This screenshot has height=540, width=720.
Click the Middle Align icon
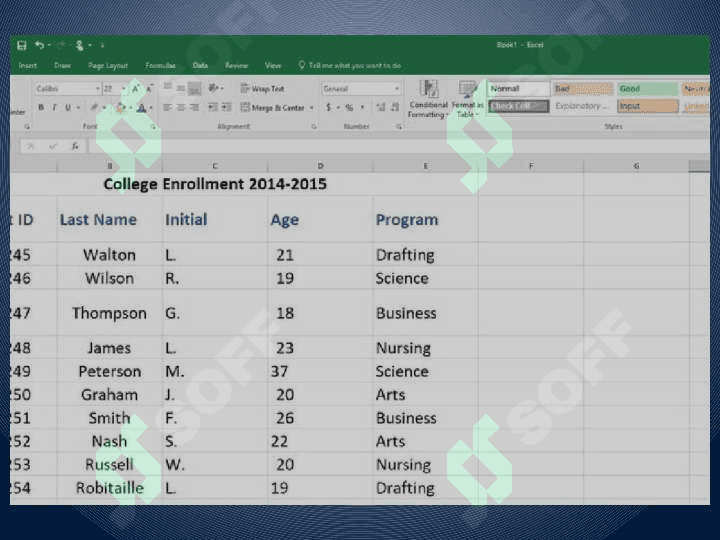click(181, 88)
